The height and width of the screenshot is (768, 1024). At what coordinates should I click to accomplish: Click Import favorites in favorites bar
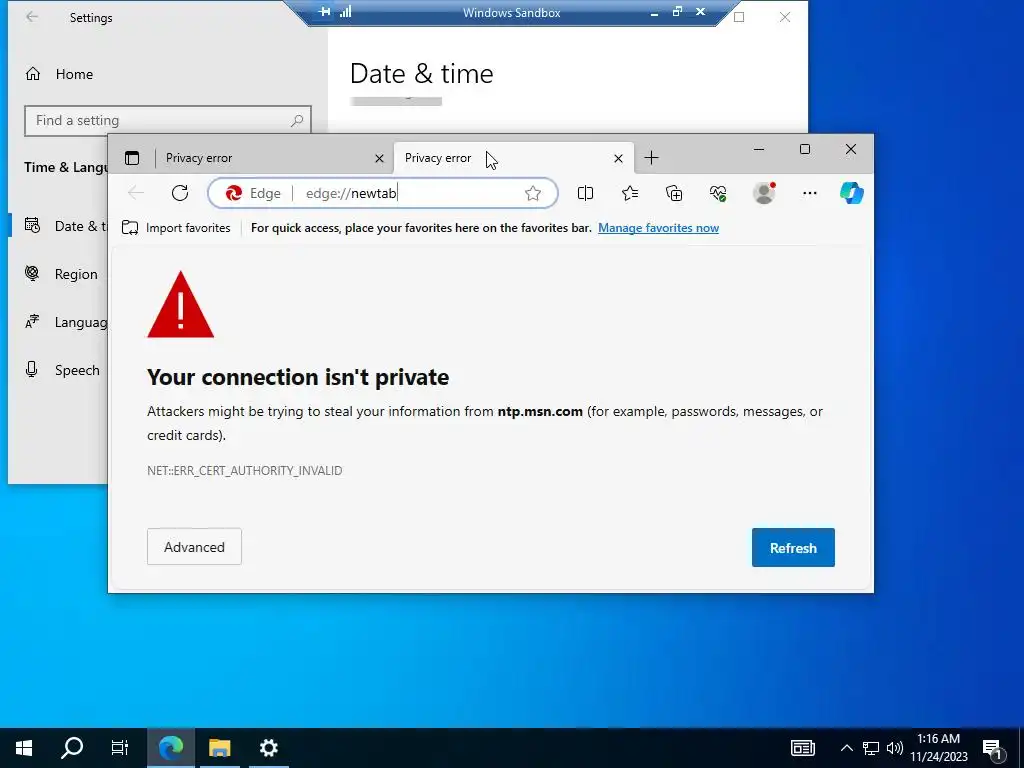click(176, 228)
